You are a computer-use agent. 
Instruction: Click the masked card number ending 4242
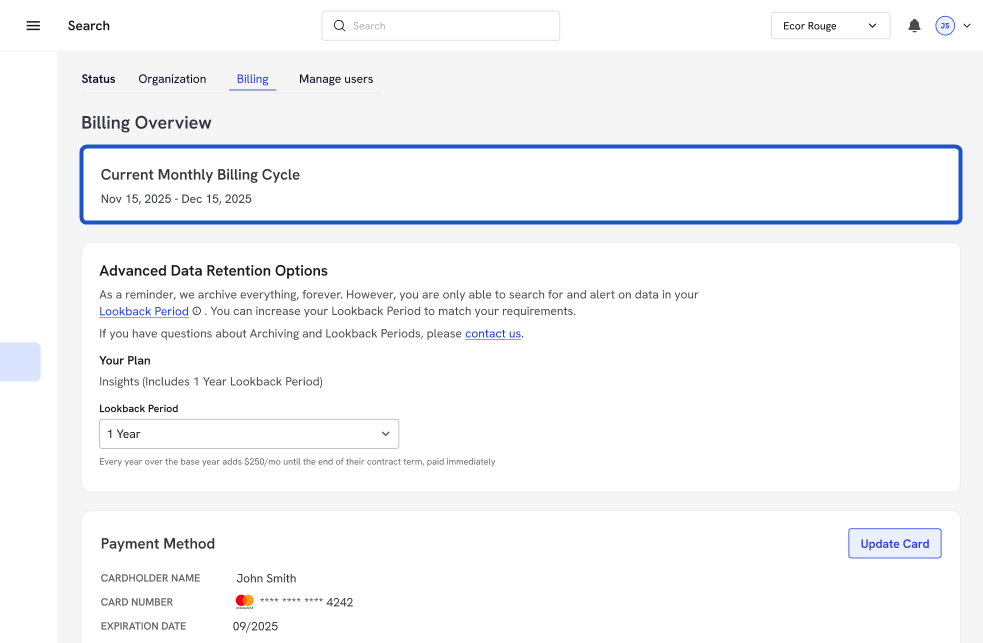(306, 603)
